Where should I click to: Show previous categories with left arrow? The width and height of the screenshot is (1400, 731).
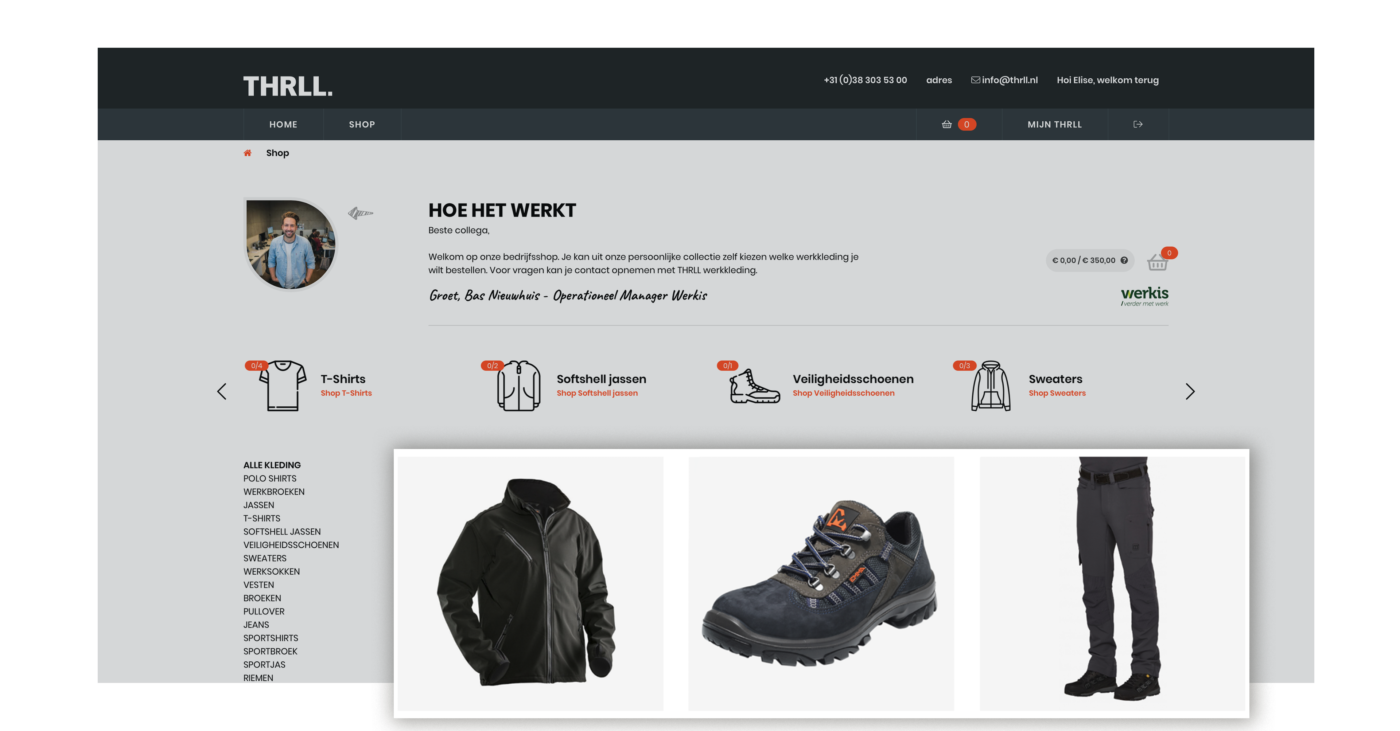[222, 391]
